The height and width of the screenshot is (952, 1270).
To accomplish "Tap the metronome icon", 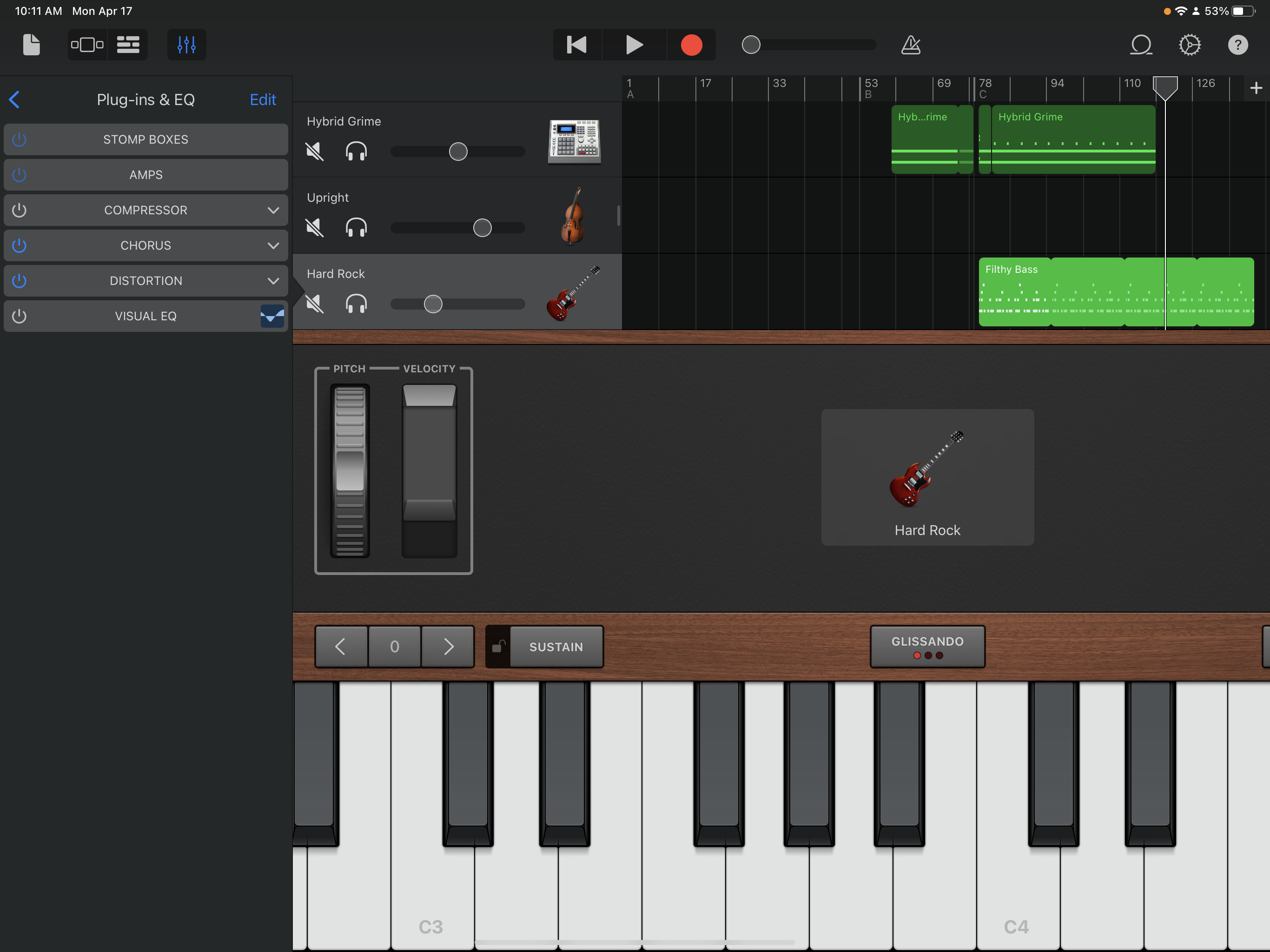I will pos(911,45).
